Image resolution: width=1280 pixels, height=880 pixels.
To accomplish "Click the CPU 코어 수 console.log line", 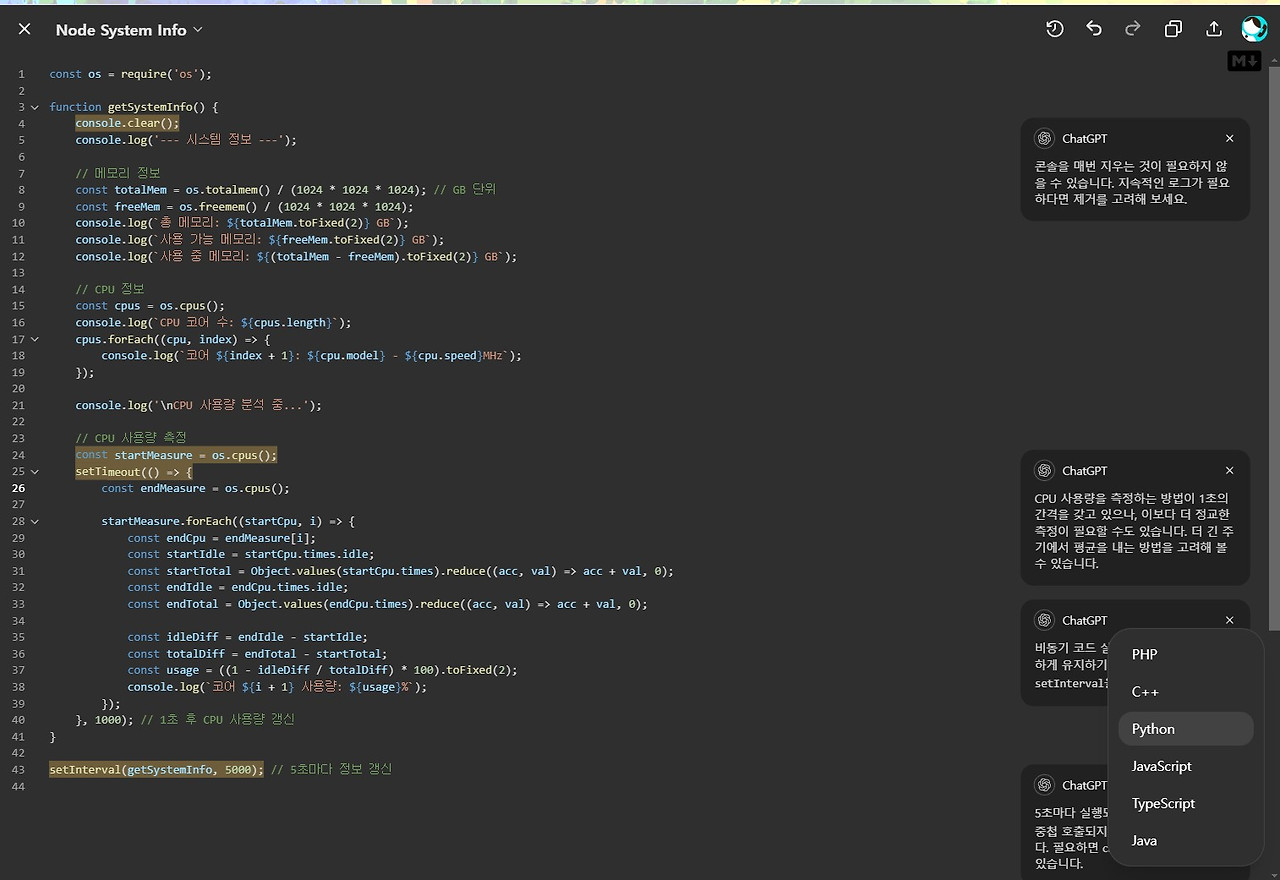I will tap(213, 323).
